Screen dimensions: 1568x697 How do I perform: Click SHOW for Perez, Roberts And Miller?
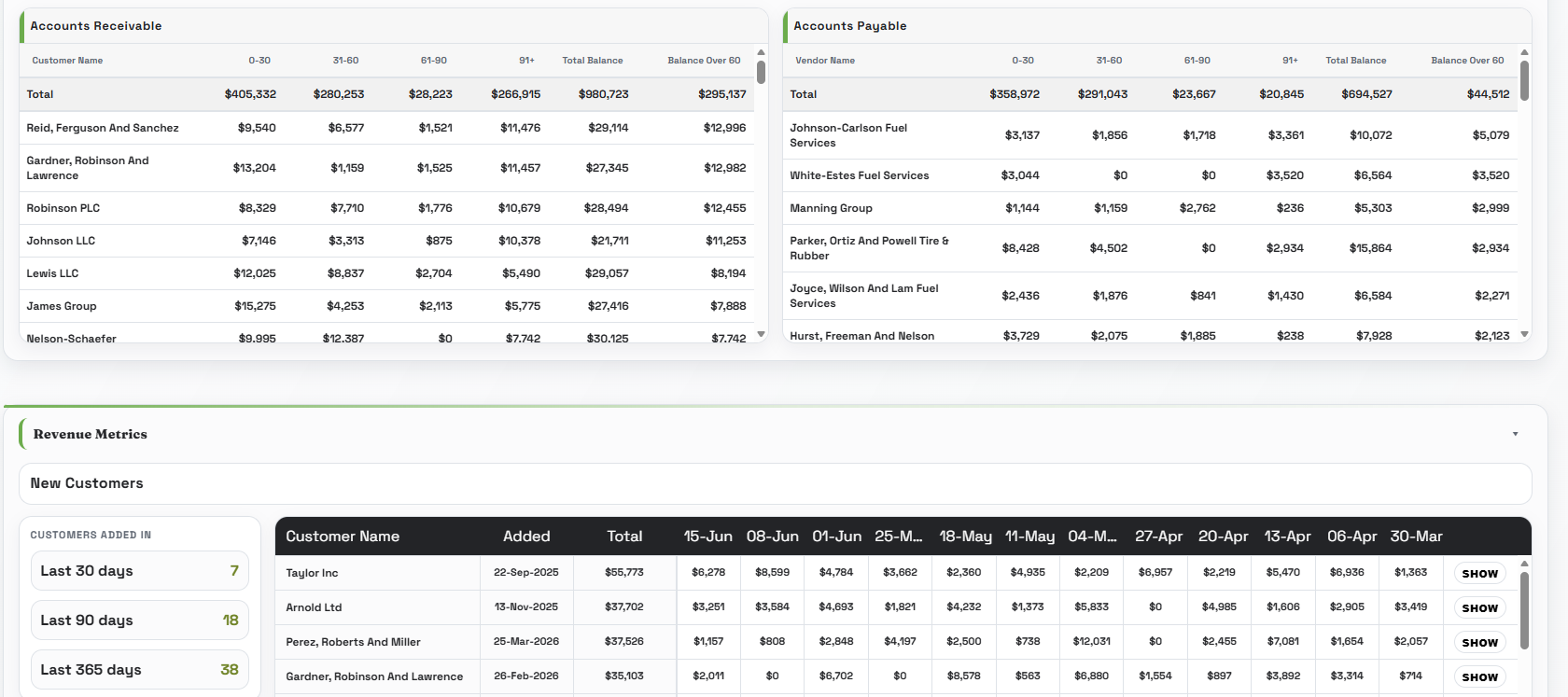click(1479, 643)
